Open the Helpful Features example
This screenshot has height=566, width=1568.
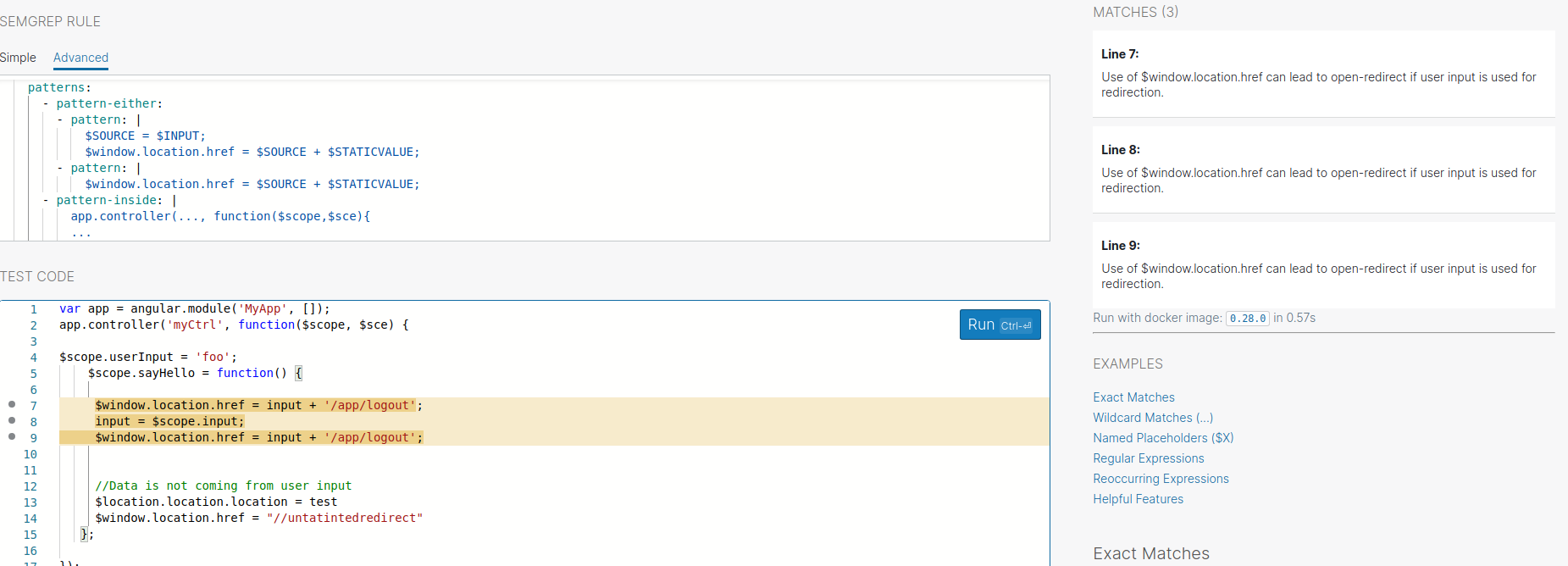(x=1138, y=499)
